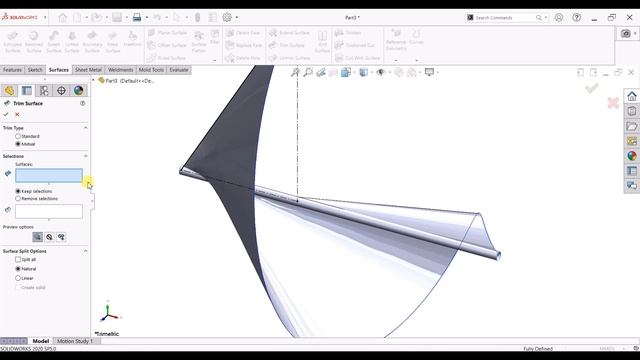Click the Hide/Show Items eye icon
The image size is (640, 360).
[381, 72]
